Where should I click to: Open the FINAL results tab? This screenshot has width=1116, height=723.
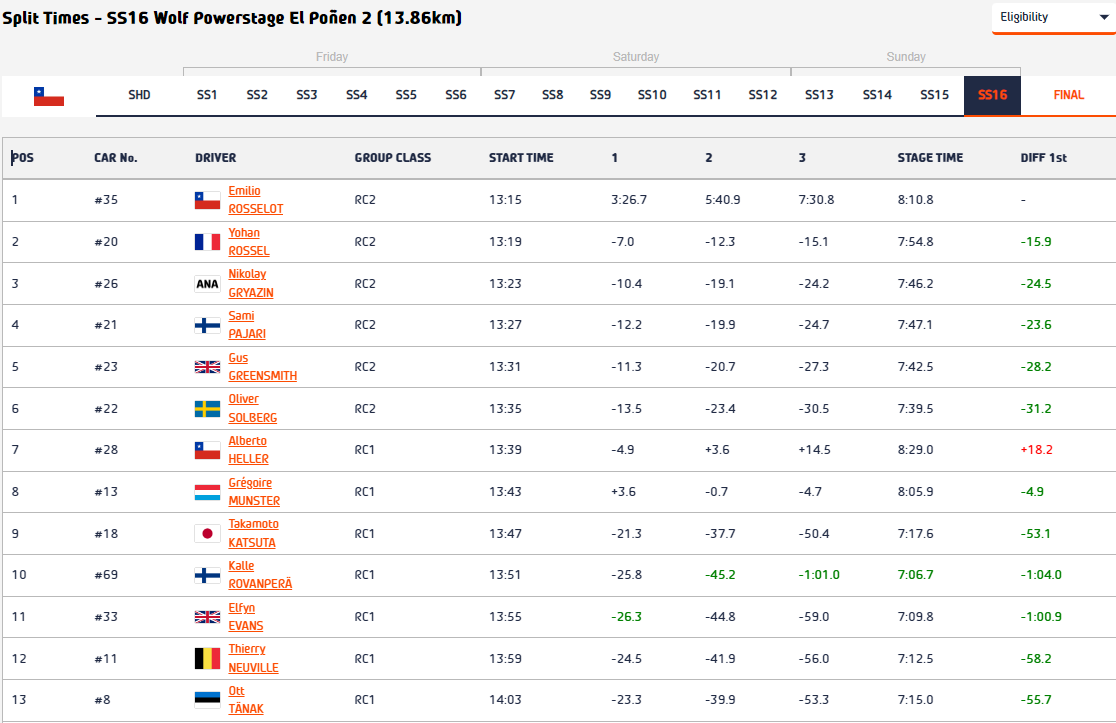coord(1068,95)
